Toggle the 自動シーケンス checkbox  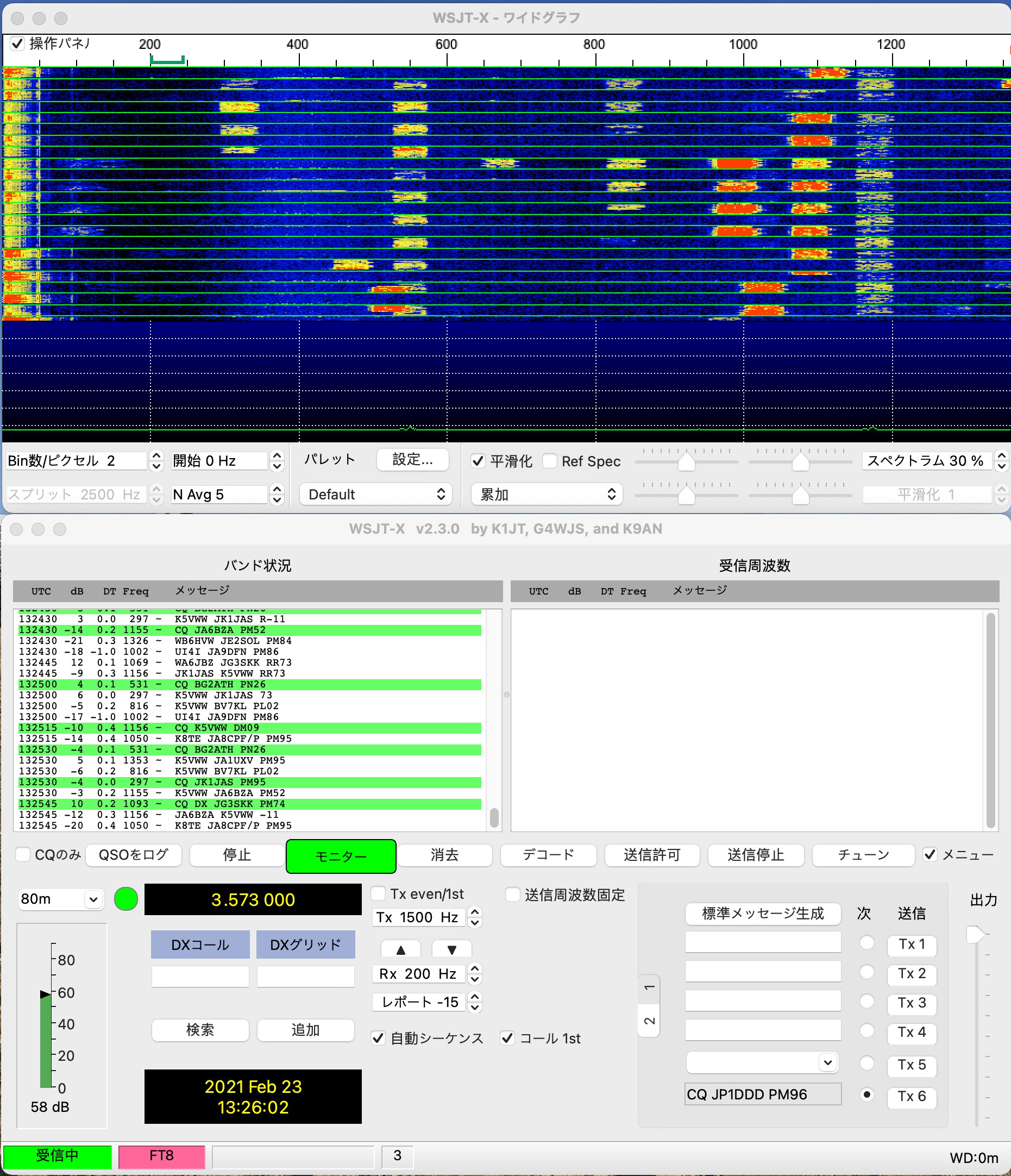click(x=378, y=1038)
